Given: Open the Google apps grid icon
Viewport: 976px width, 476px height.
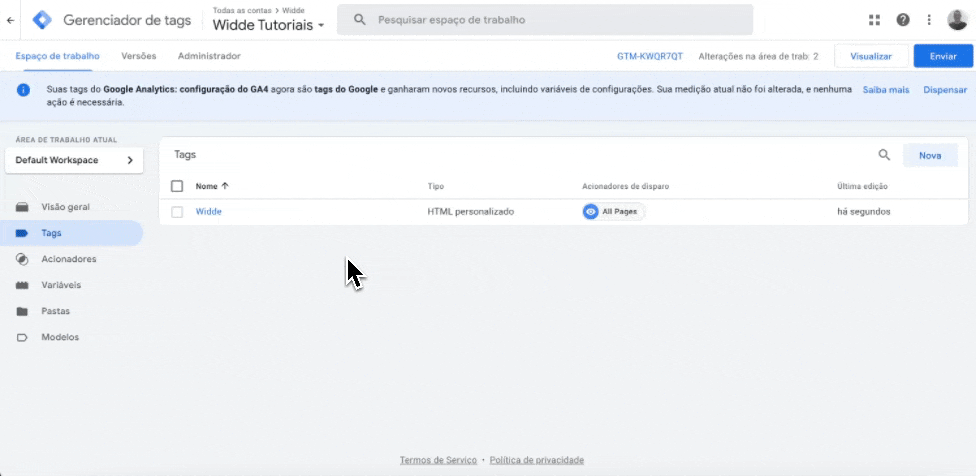Looking at the screenshot, I should point(875,20).
